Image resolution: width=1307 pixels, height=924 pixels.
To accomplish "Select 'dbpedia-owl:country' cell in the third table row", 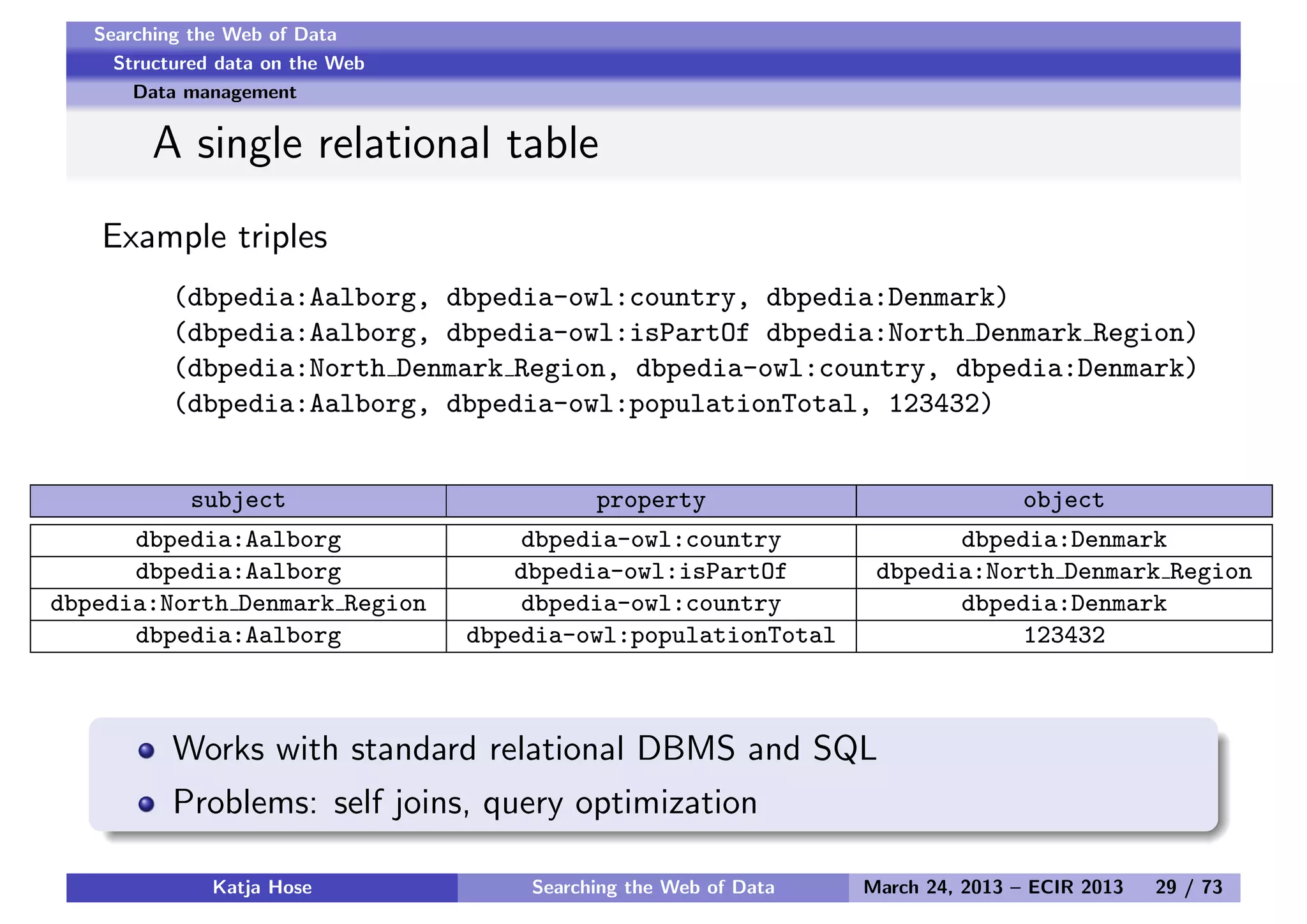I will [651, 604].
